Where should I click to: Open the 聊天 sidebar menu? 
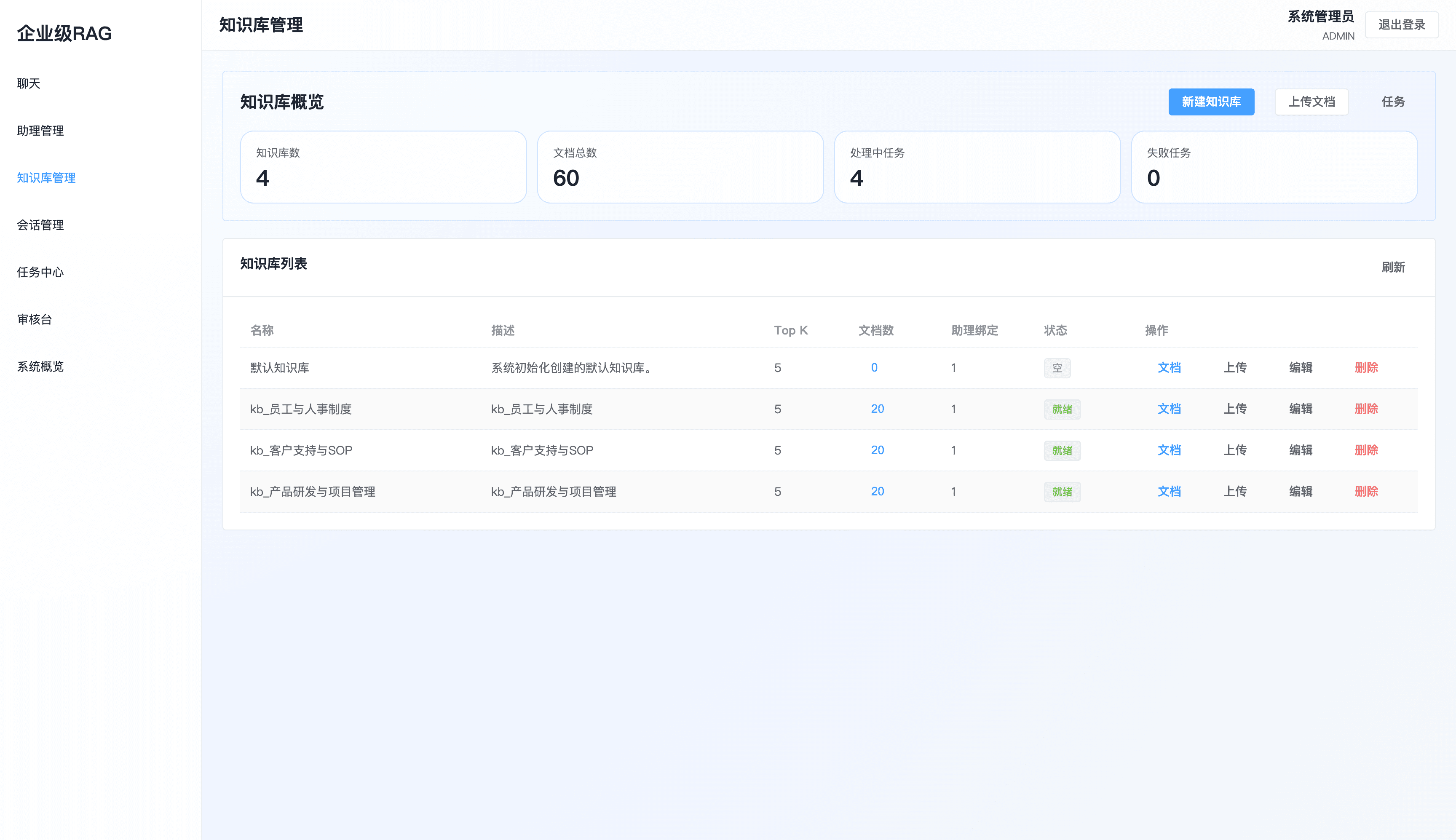coord(29,84)
